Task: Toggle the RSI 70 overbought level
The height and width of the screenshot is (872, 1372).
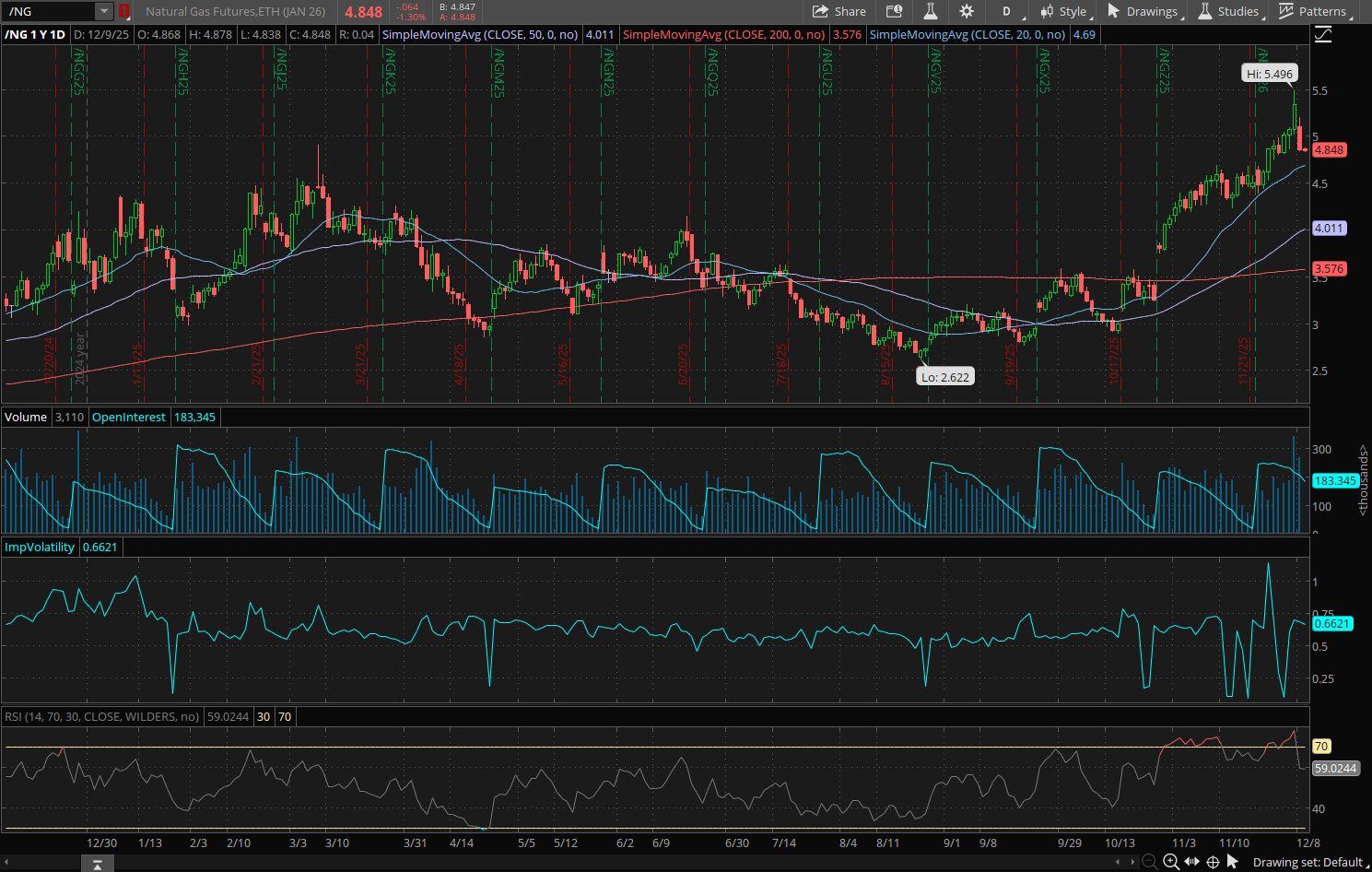Action: pyautogui.click(x=285, y=716)
